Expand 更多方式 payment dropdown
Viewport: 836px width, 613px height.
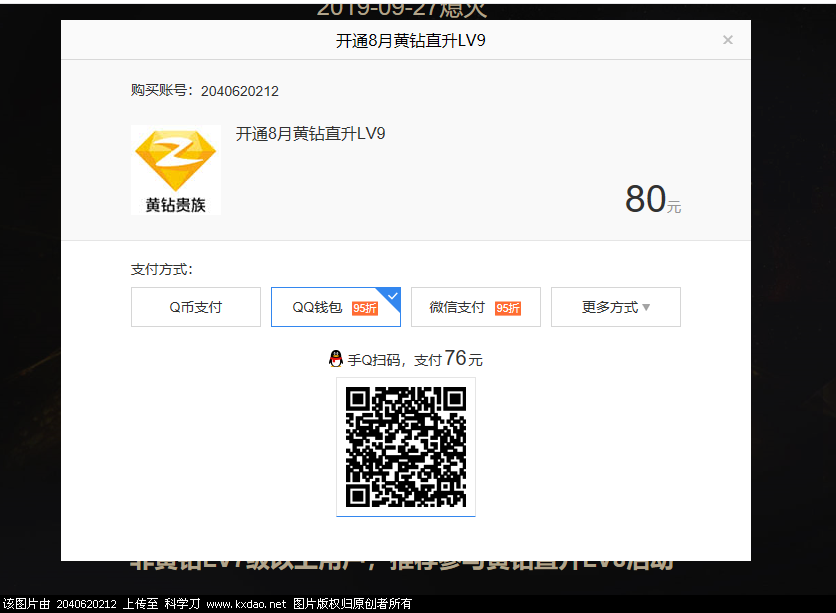tap(616, 307)
